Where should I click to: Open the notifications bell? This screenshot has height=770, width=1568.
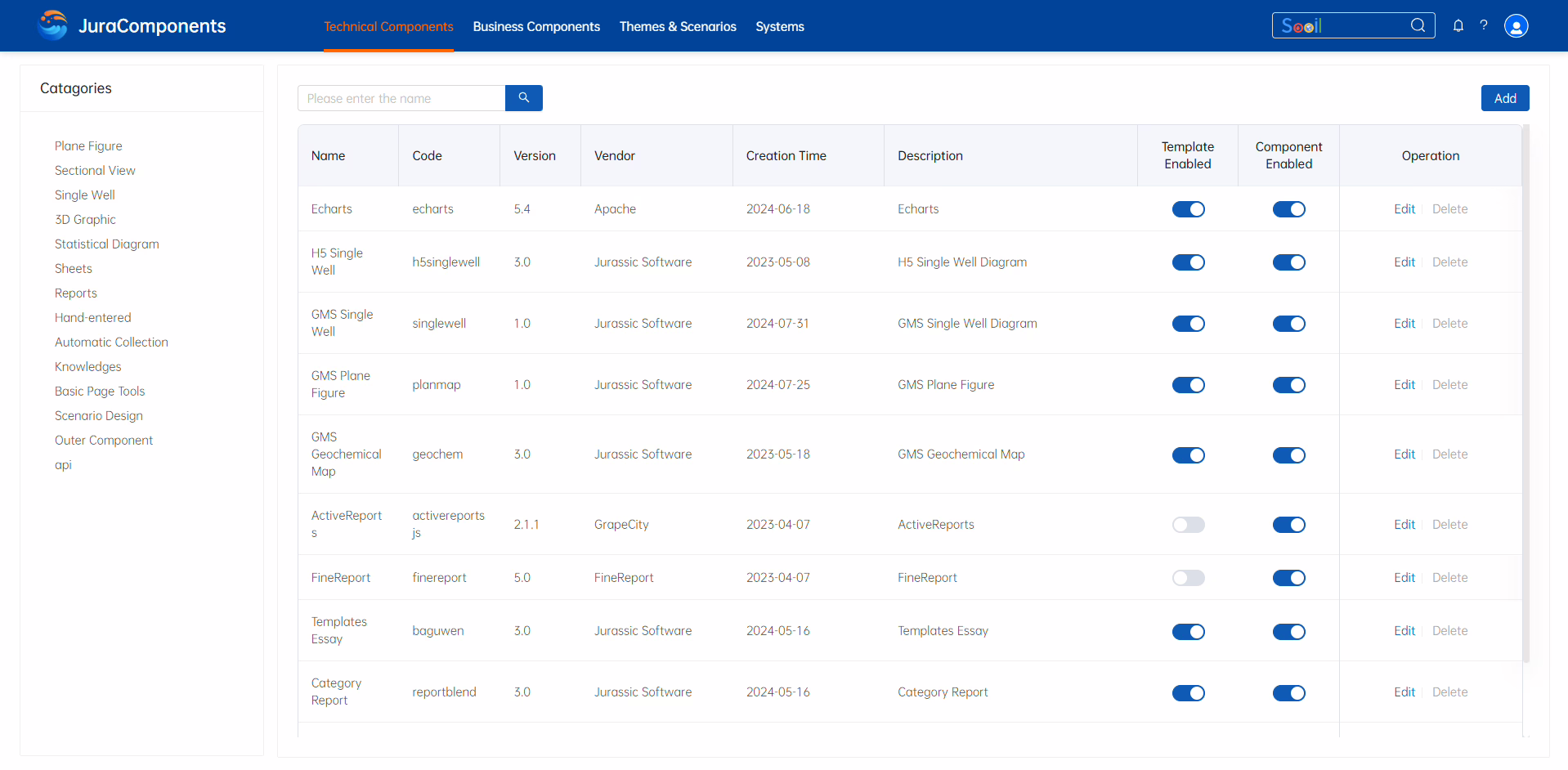(1458, 25)
